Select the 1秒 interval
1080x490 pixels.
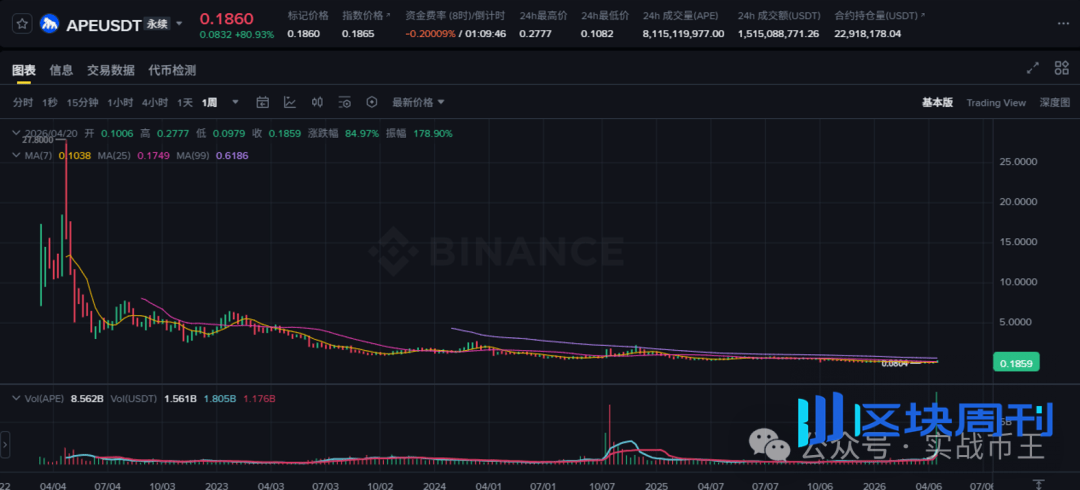tap(50, 103)
